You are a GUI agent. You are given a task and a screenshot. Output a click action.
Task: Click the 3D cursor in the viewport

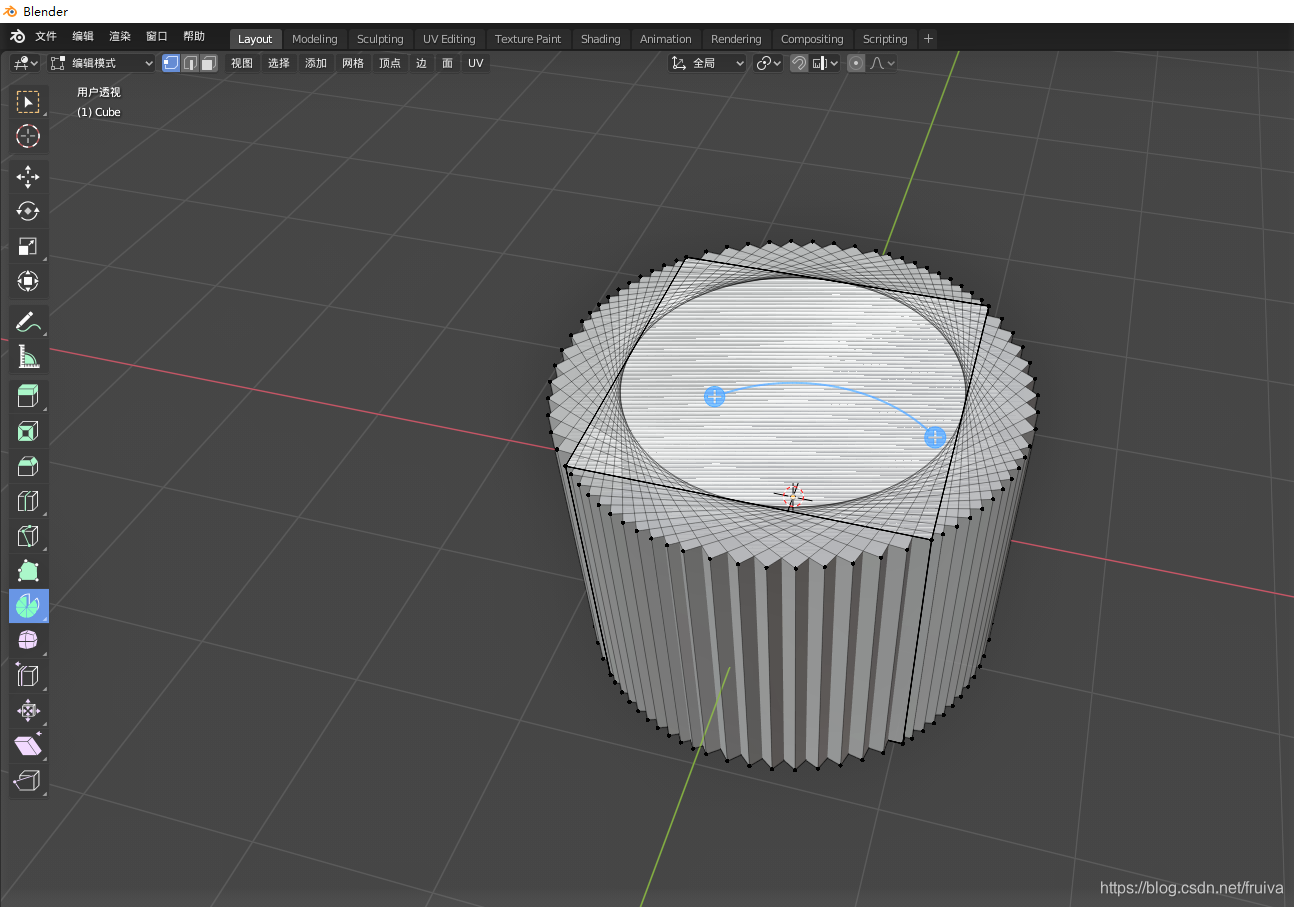pos(793,496)
